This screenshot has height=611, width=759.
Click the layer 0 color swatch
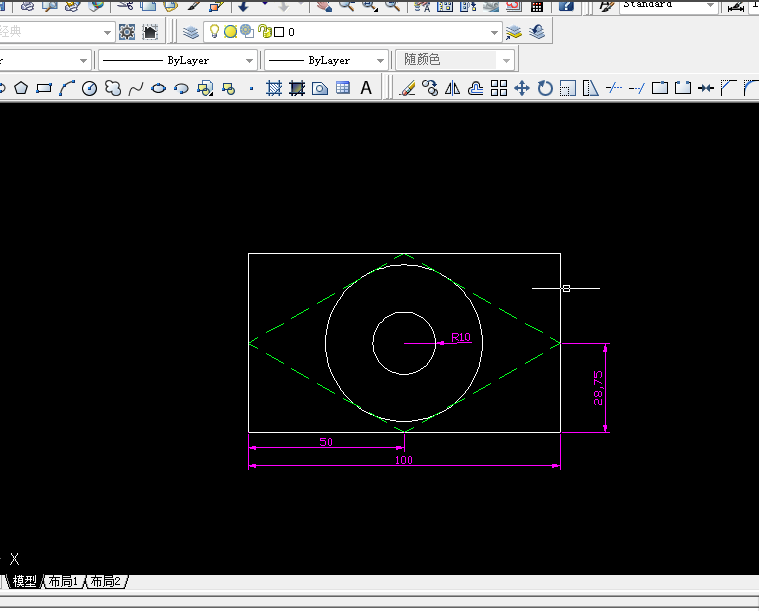[279, 32]
